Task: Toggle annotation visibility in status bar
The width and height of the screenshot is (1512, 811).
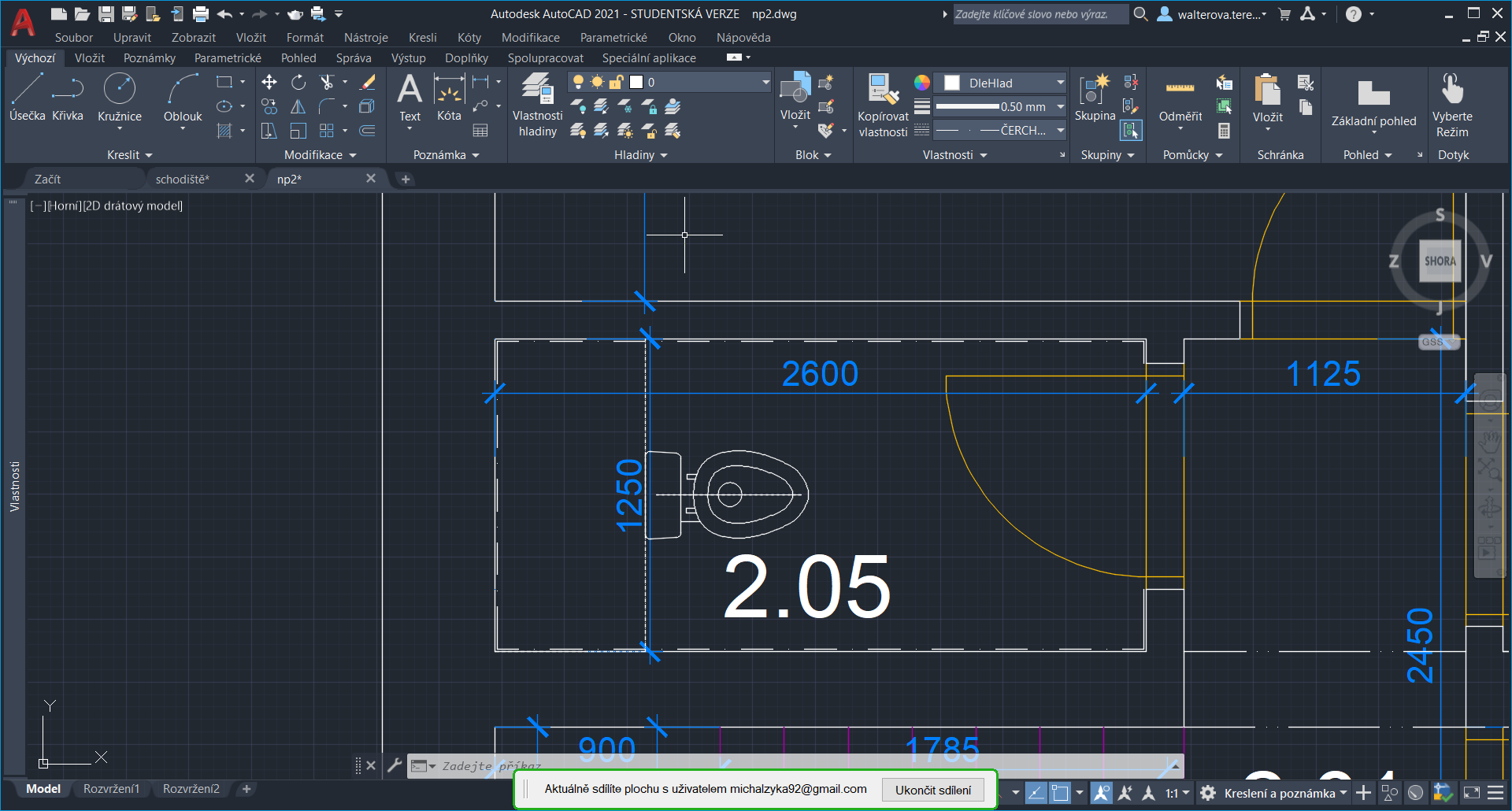Action: click(x=1102, y=793)
